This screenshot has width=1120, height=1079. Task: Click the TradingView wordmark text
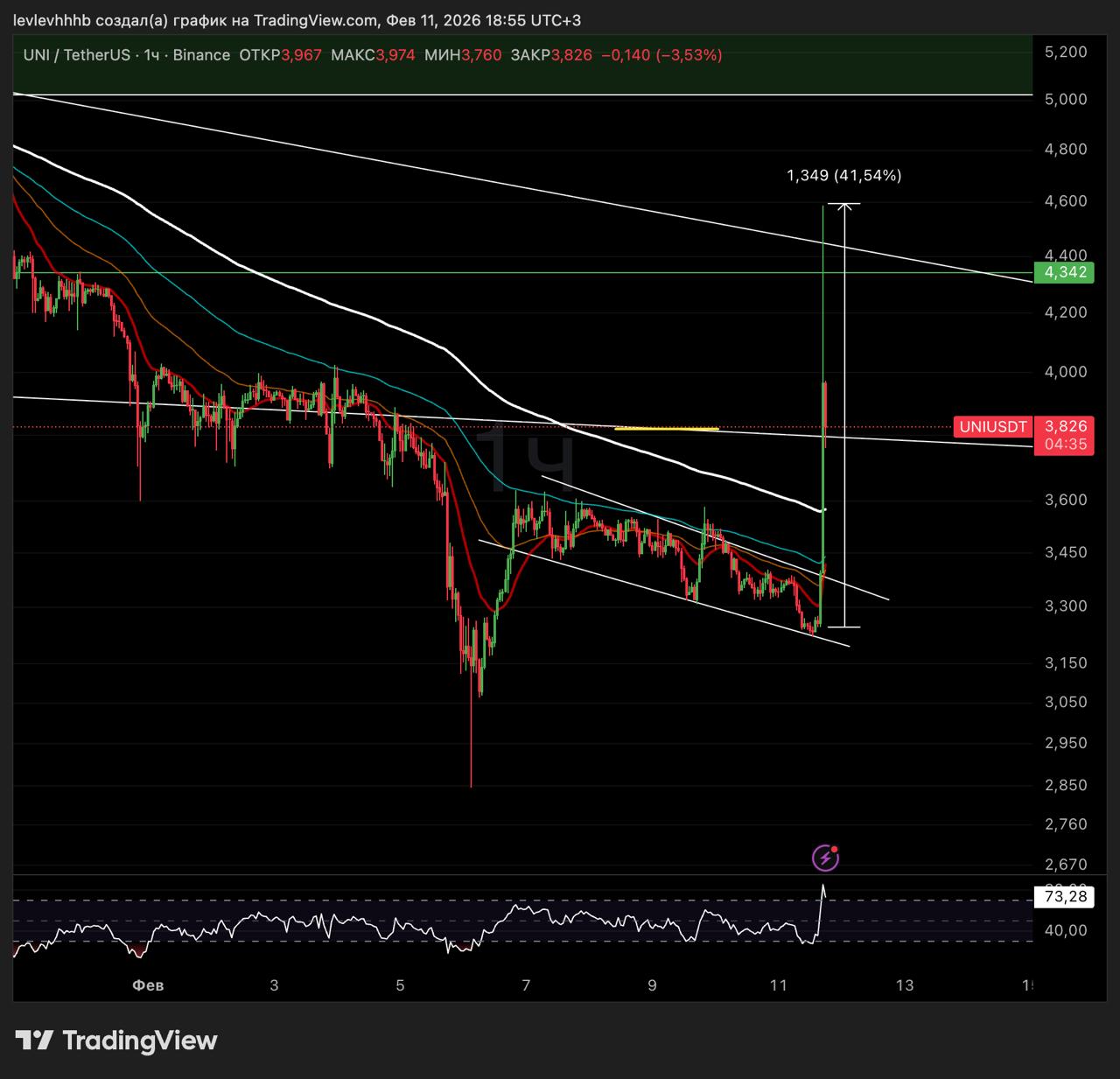coord(140,1040)
